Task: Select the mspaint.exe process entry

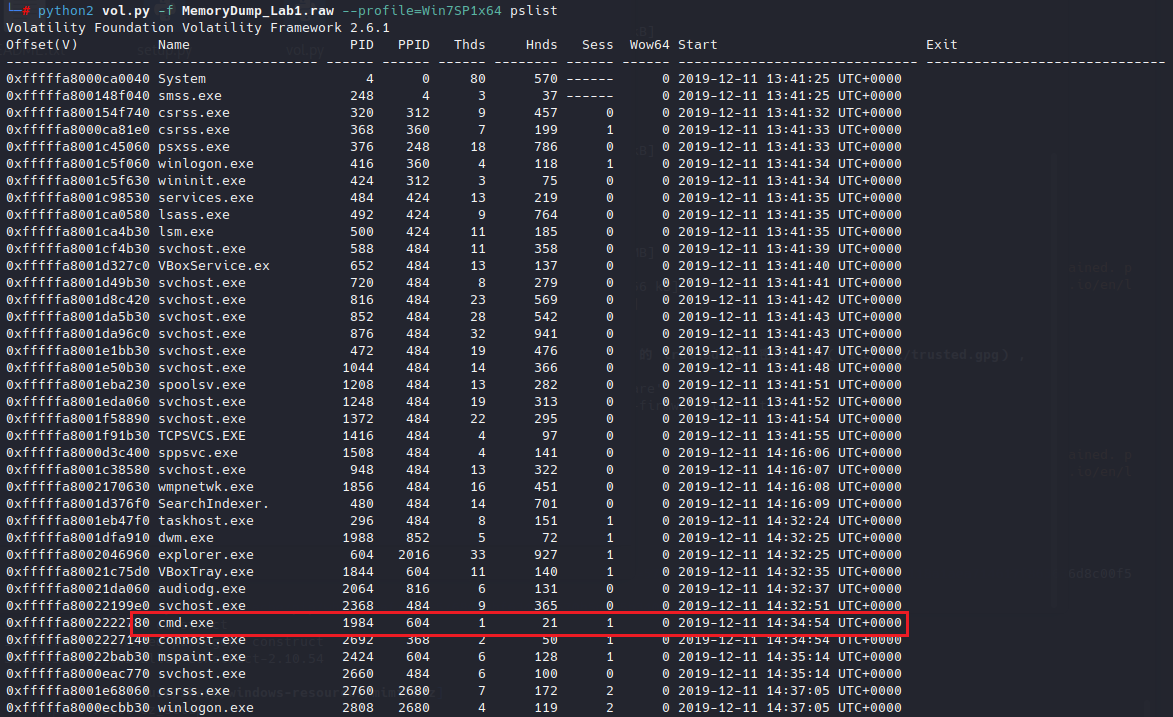Action: pyautogui.click(x=202, y=657)
